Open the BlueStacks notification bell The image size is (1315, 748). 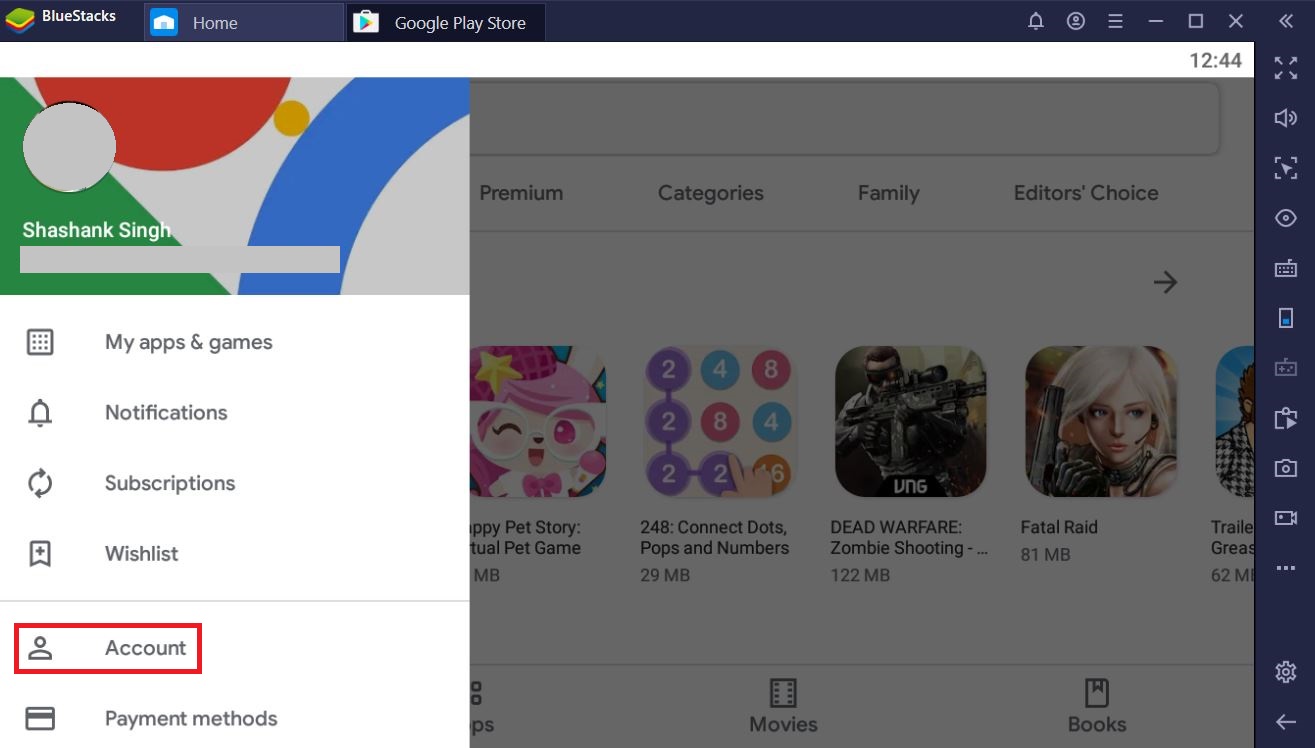pyautogui.click(x=1036, y=21)
